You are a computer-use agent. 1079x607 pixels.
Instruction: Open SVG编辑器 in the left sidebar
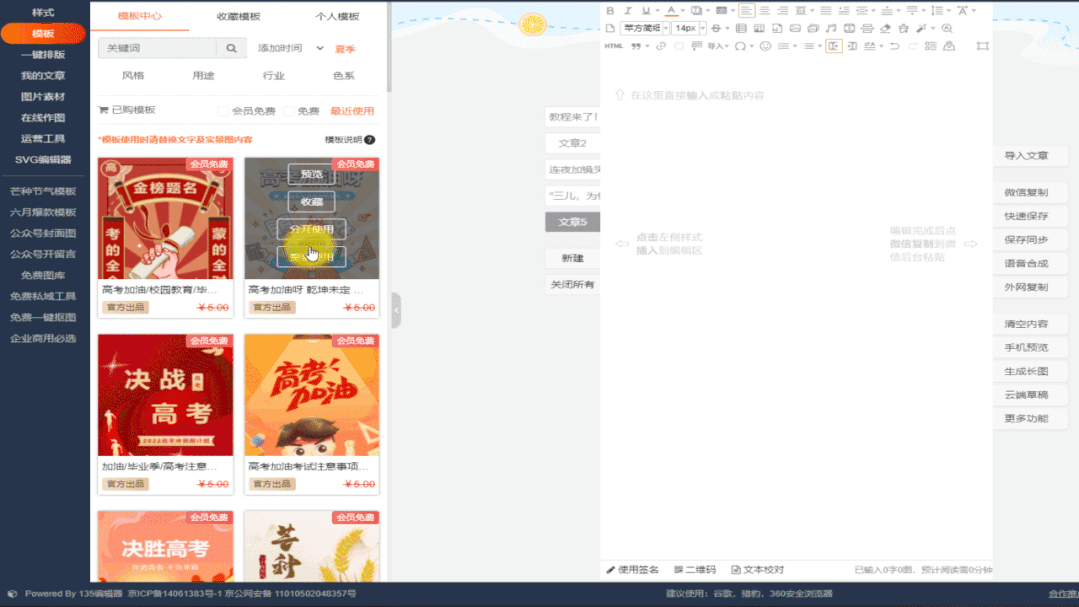click(43, 160)
